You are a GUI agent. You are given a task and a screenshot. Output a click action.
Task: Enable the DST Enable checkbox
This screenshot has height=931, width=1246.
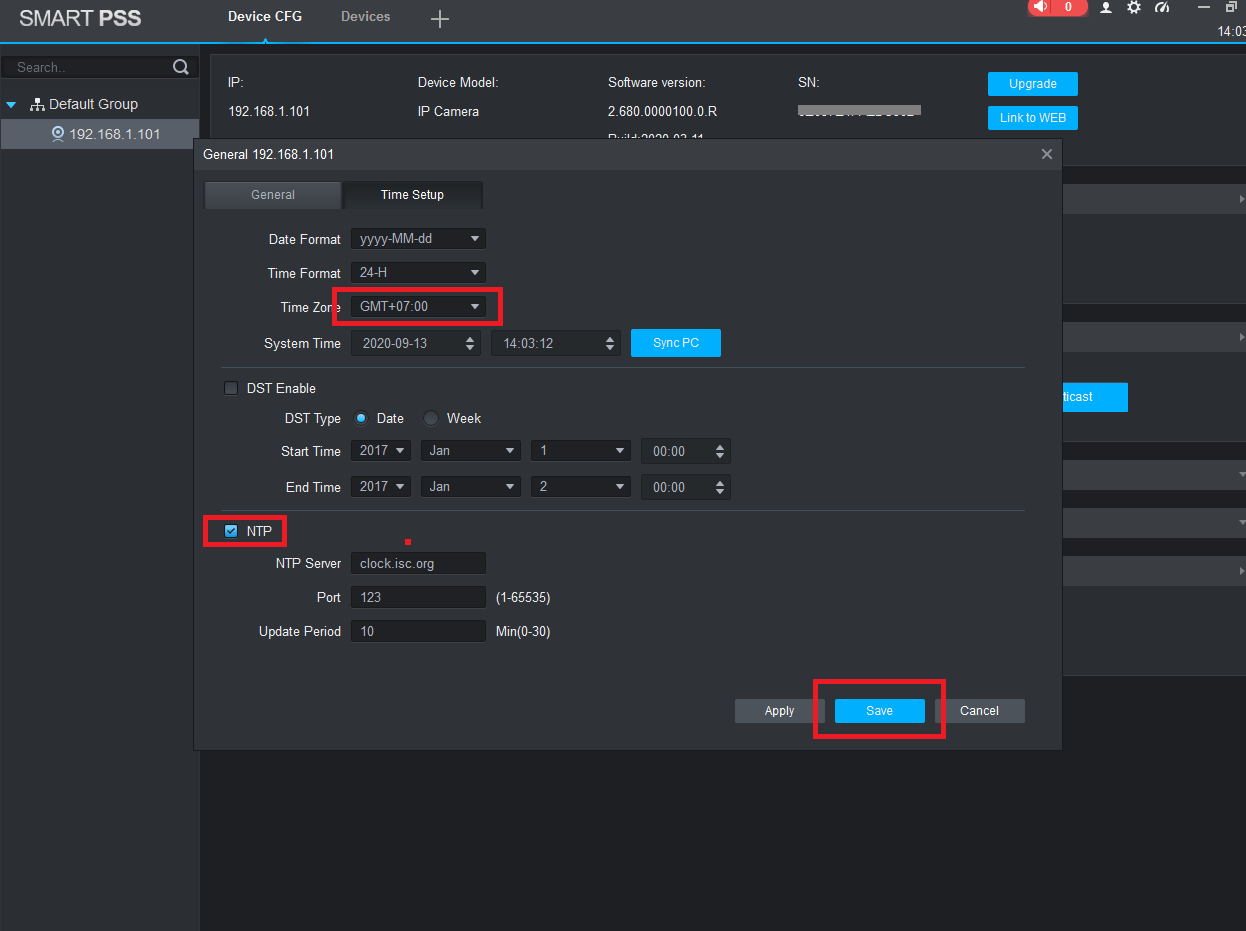click(231, 388)
